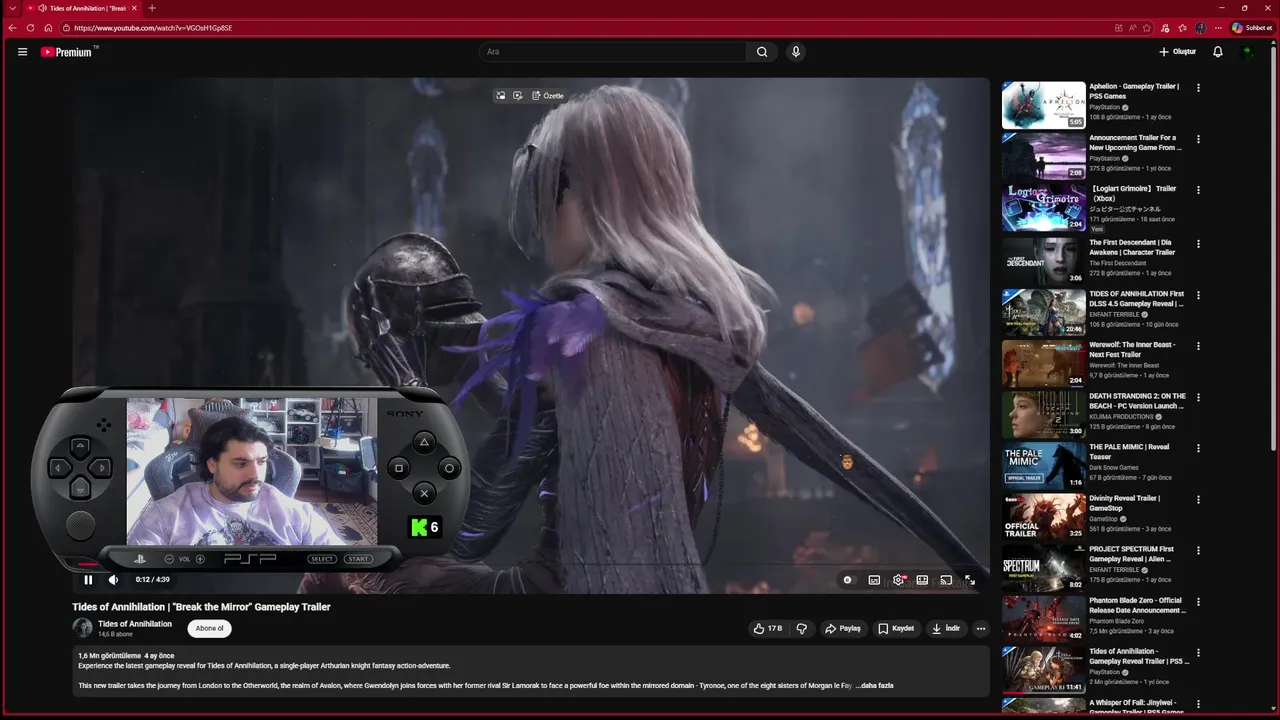
Task: Open the Edge profile picture
Action: pos(1200,28)
